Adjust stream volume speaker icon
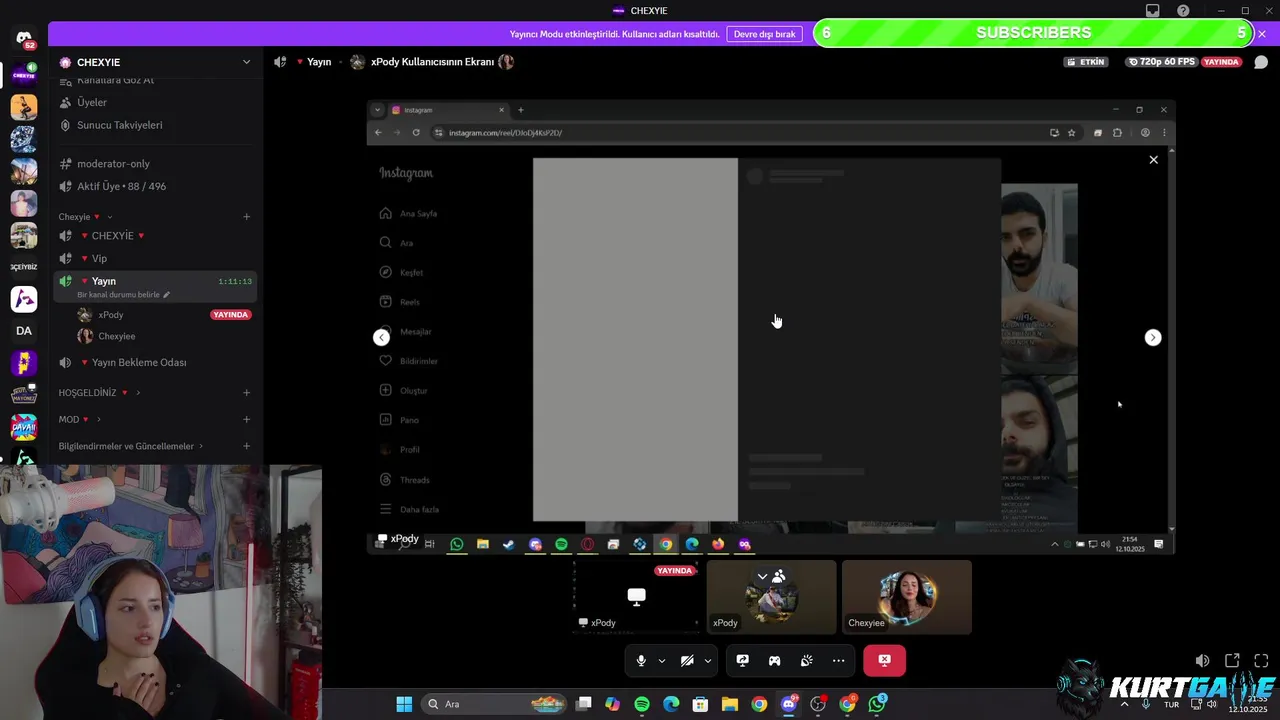Screen dimensions: 1280x720 coord(1202,661)
